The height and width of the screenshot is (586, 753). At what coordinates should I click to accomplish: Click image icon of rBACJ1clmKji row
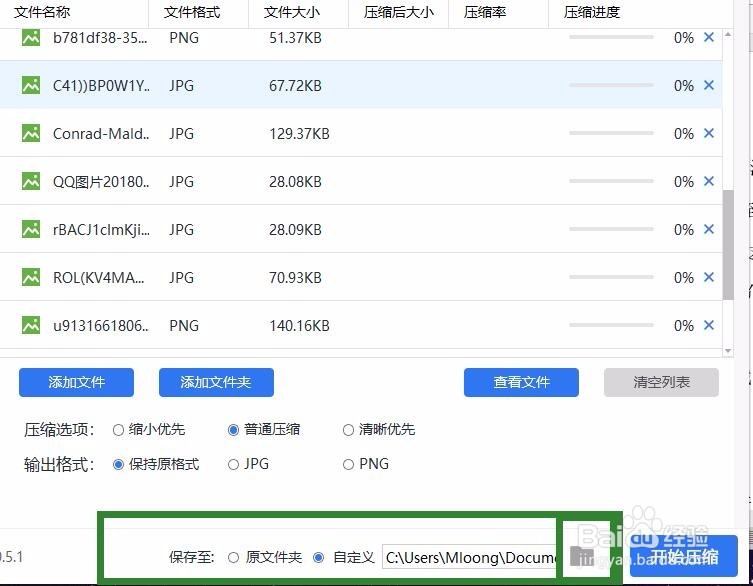click(x=31, y=229)
